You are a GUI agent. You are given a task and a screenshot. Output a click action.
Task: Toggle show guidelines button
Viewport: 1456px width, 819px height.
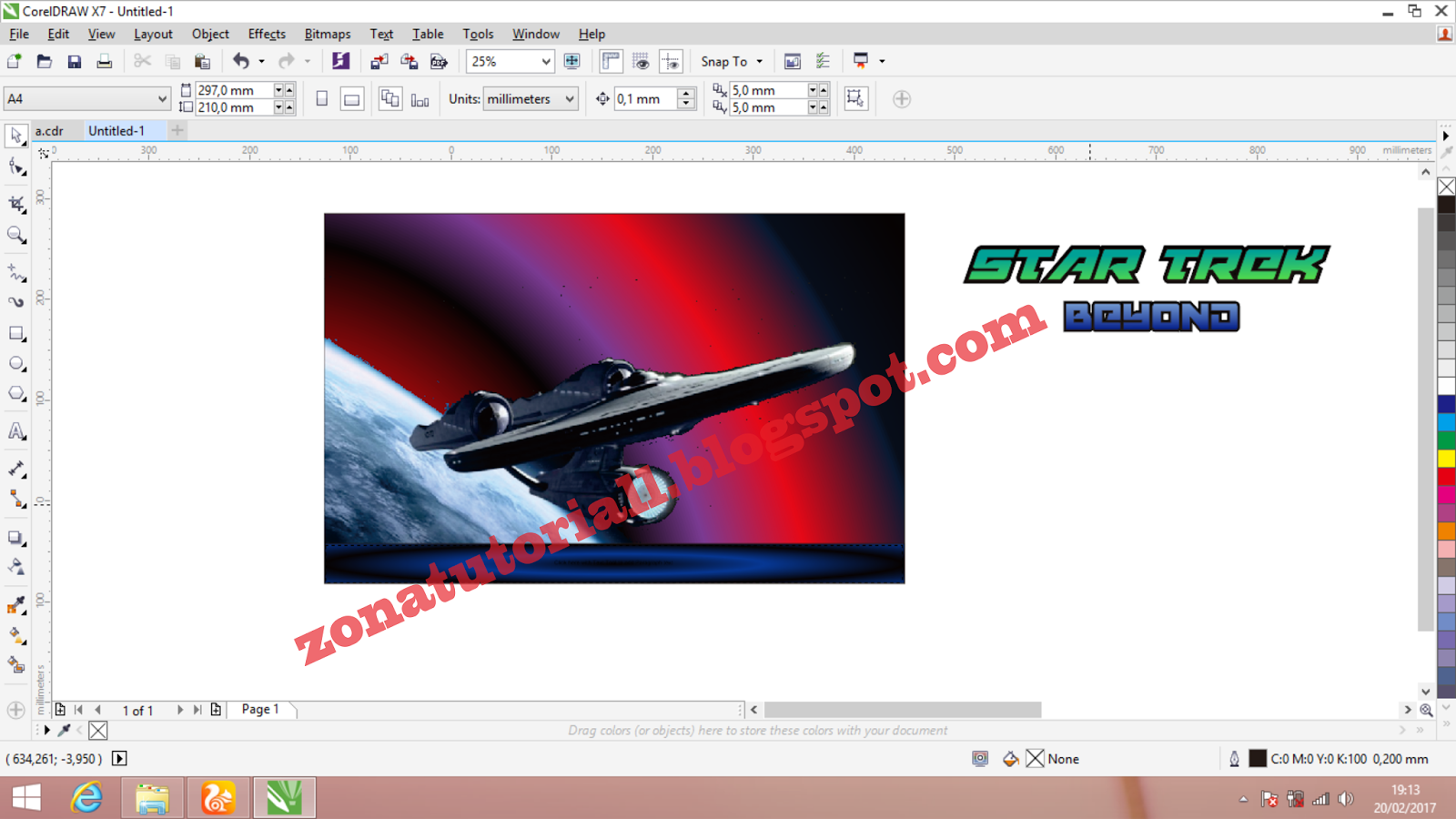point(671,61)
